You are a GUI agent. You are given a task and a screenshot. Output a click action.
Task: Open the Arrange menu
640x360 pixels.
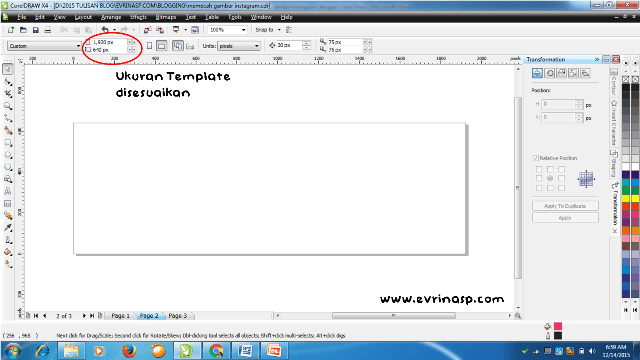[x=111, y=17]
